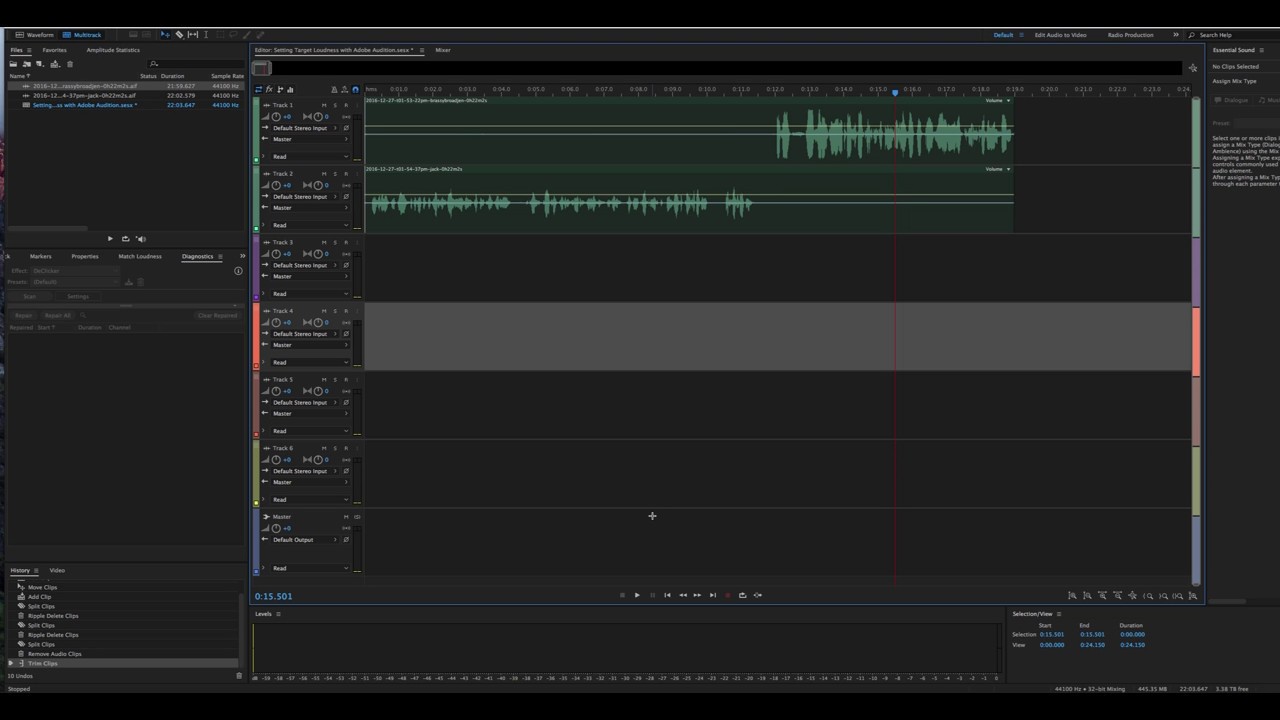Select the Razor tool in top toolbar
1280x720 pixels.
(x=179, y=35)
